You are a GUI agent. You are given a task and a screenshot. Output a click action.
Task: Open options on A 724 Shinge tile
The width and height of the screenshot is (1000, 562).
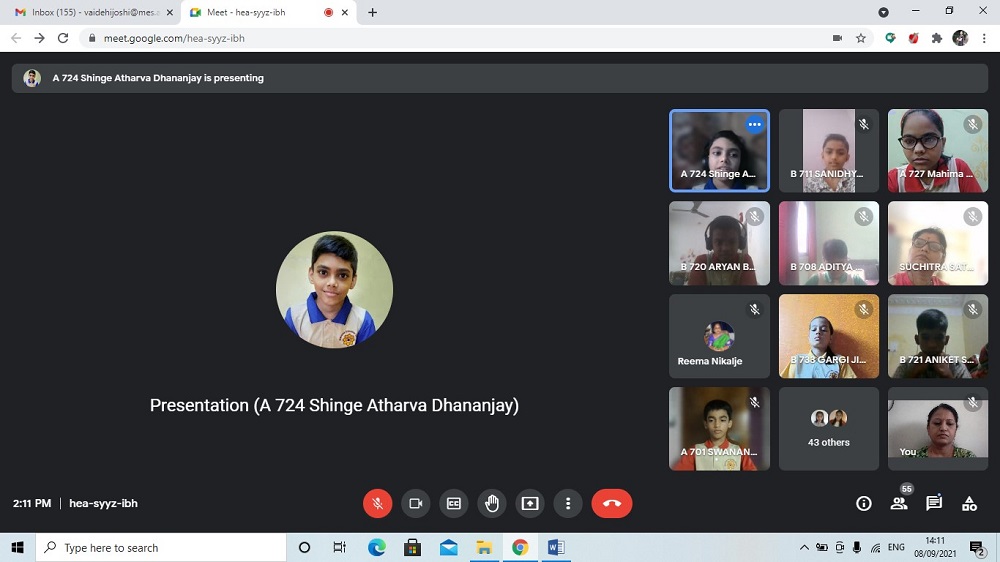(755, 125)
